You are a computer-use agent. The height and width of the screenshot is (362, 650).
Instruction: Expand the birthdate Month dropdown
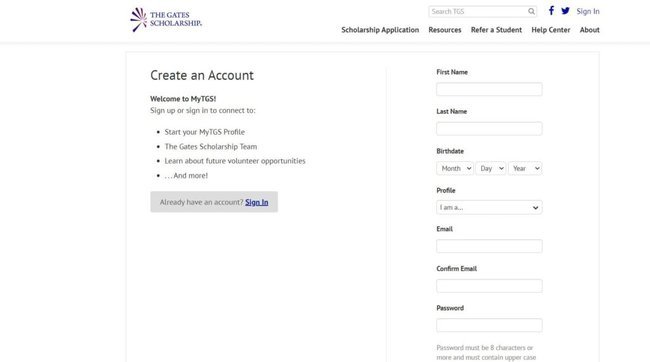point(455,168)
